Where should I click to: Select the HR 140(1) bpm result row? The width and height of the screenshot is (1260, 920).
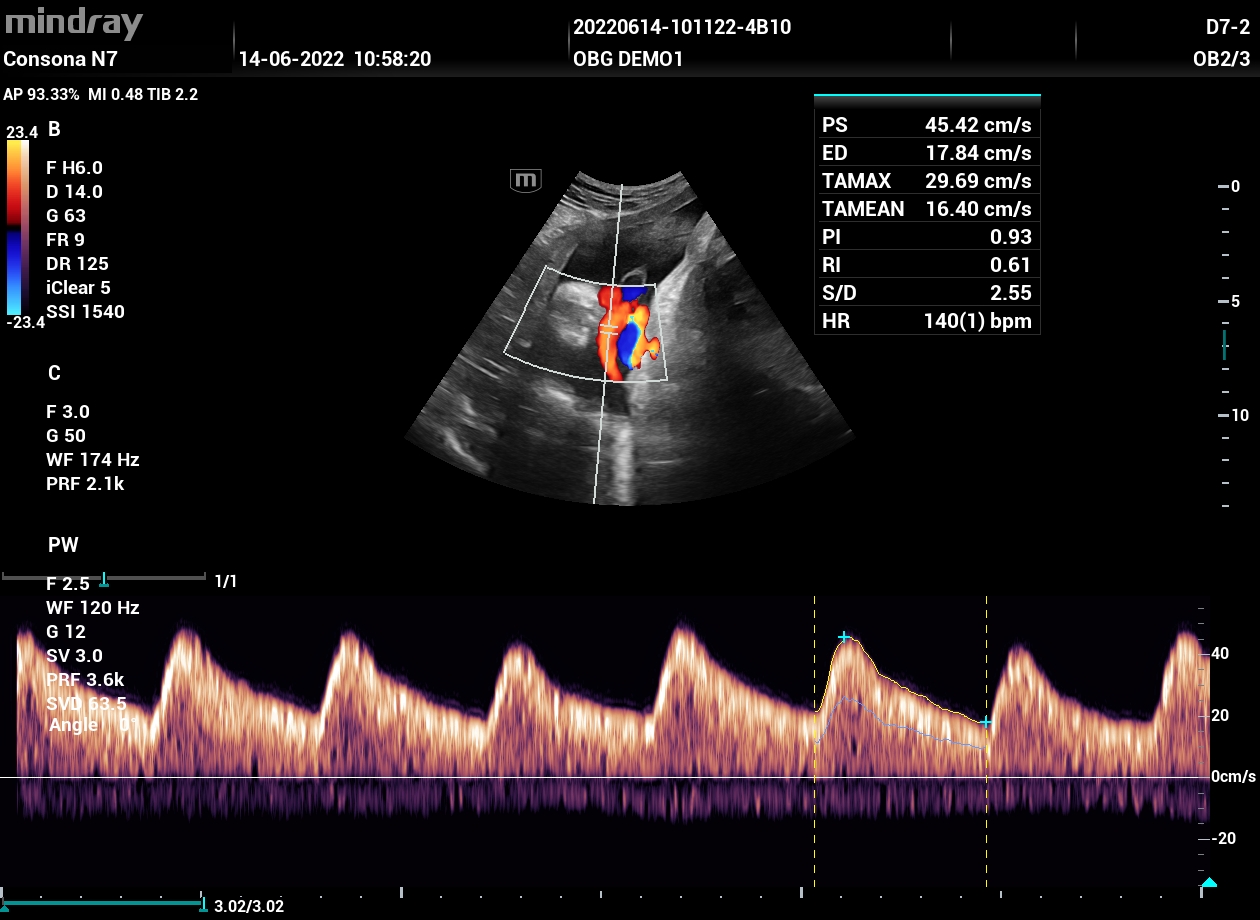[x=926, y=321]
